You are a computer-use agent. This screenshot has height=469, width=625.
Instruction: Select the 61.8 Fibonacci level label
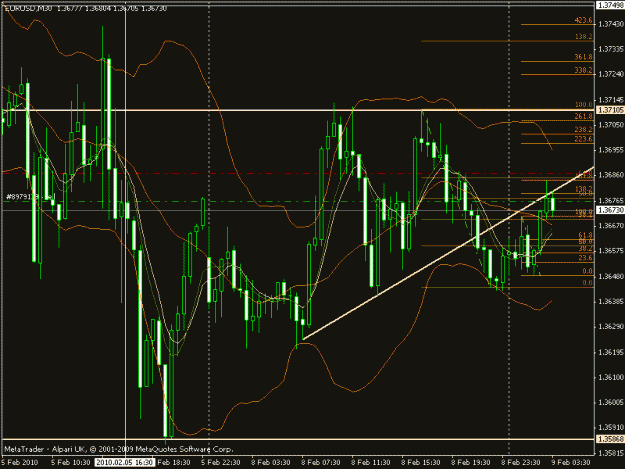[x=586, y=235]
